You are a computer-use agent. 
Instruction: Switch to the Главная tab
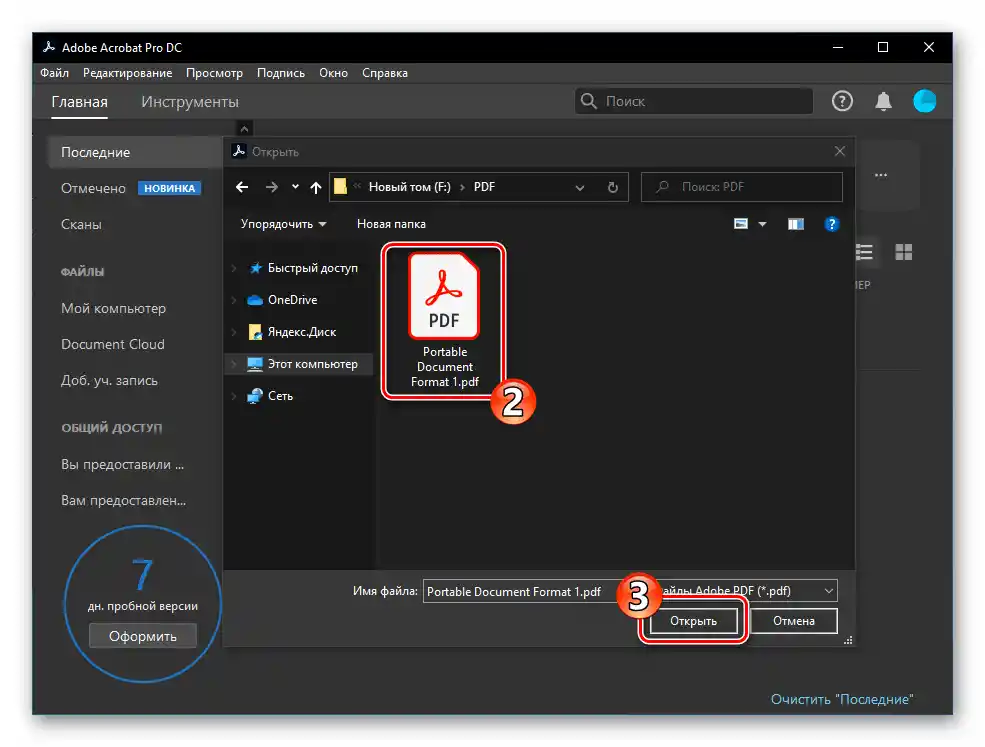(x=79, y=102)
